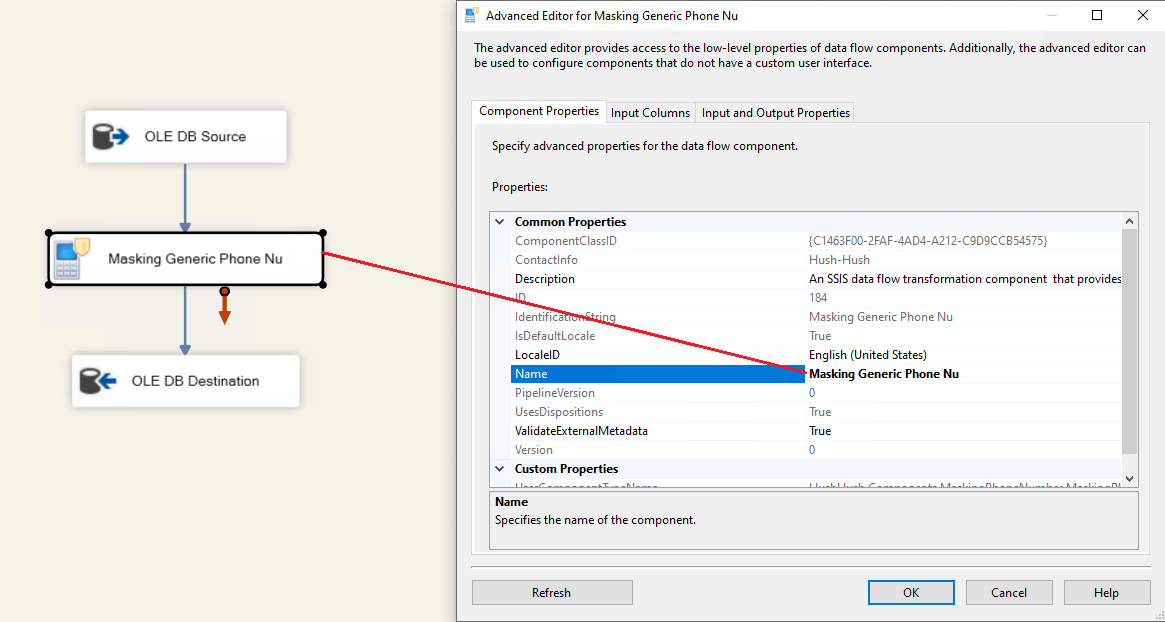Viewport: 1165px width, 622px height.
Task: Click the Advanced Editor title bar icon
Action: [472, 16]
